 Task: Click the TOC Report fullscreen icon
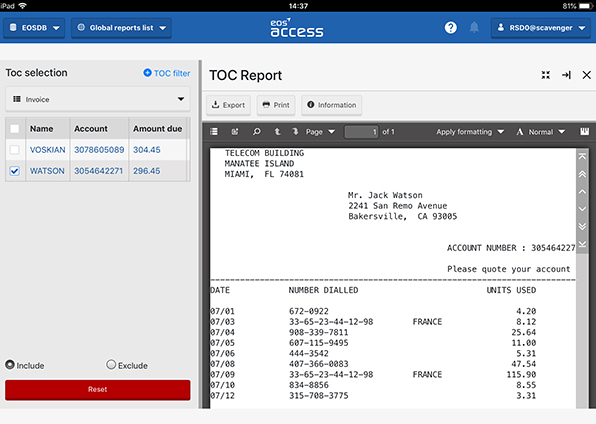point(546,75)
